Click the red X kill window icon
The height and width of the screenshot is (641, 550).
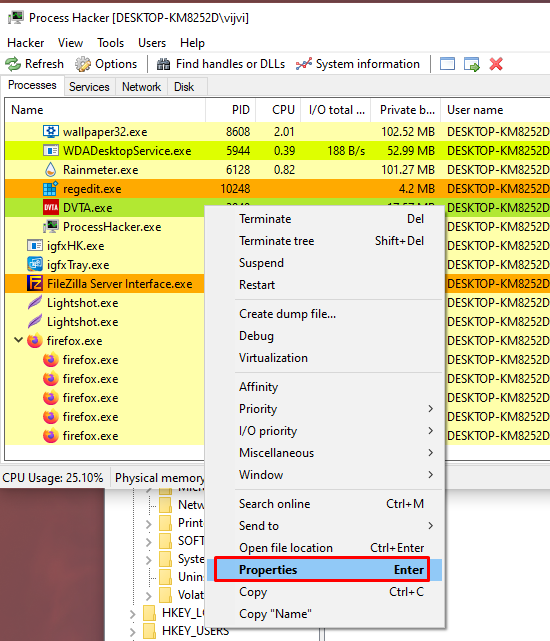[496, 64]
